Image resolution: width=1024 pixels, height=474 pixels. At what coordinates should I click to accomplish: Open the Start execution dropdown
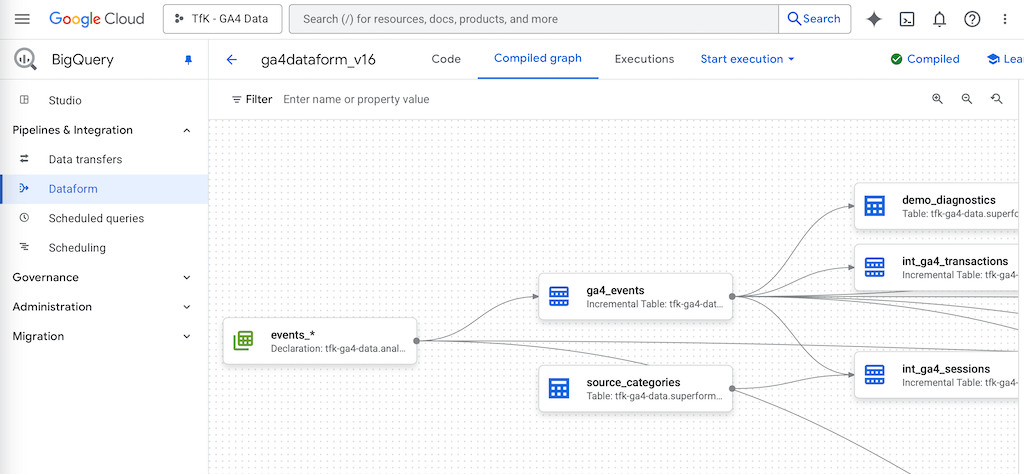pyautogui.click(x=747, y=59)
